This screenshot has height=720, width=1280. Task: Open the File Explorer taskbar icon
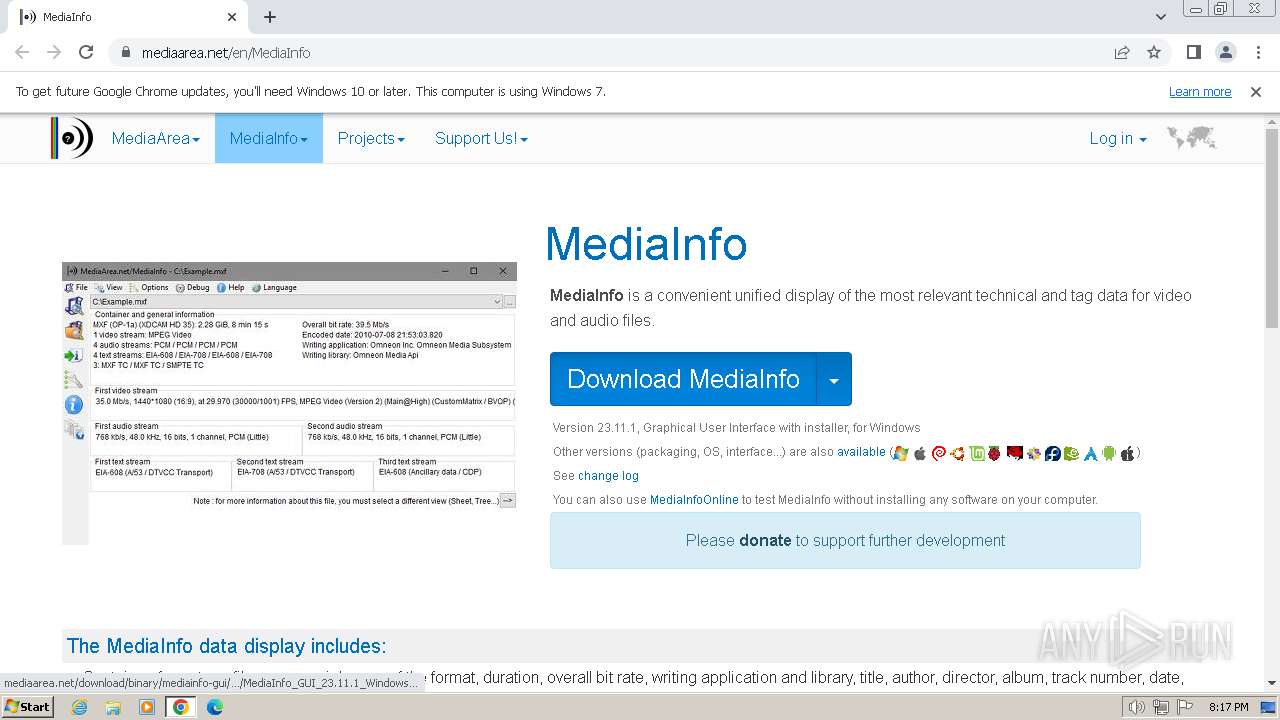click(113, 707)
